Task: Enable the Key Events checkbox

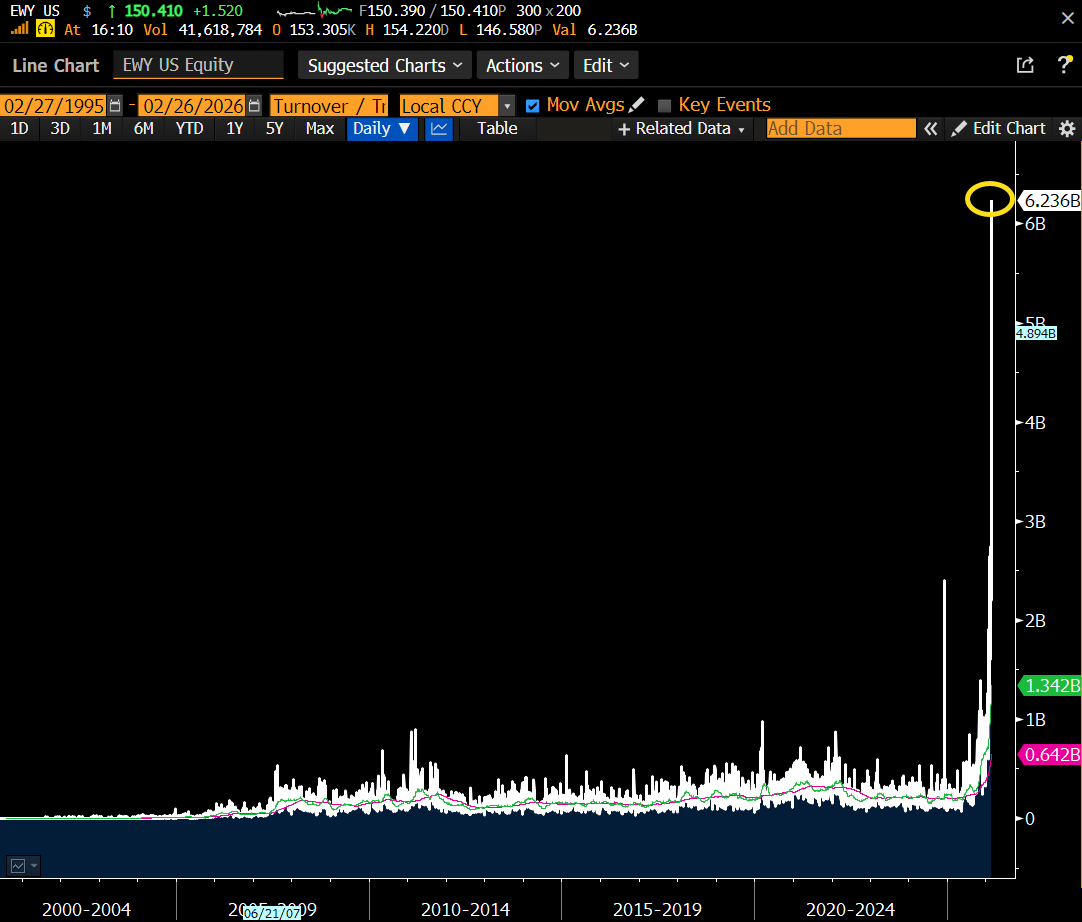Action: [x=664, y=105]
